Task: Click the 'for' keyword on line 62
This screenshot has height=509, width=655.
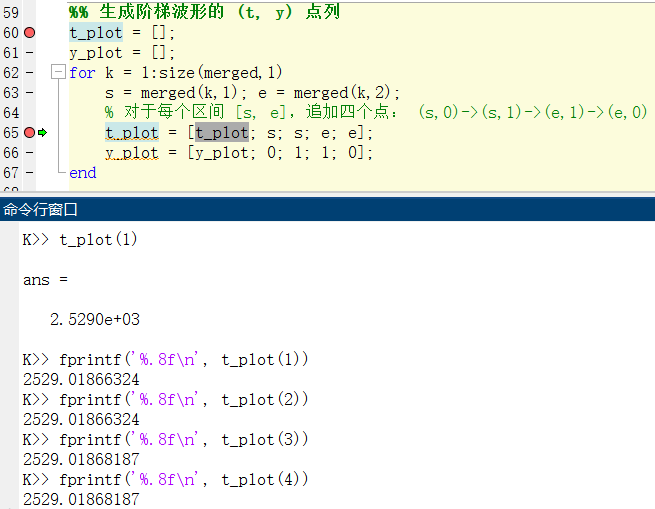Action: (x=82, y=73)
